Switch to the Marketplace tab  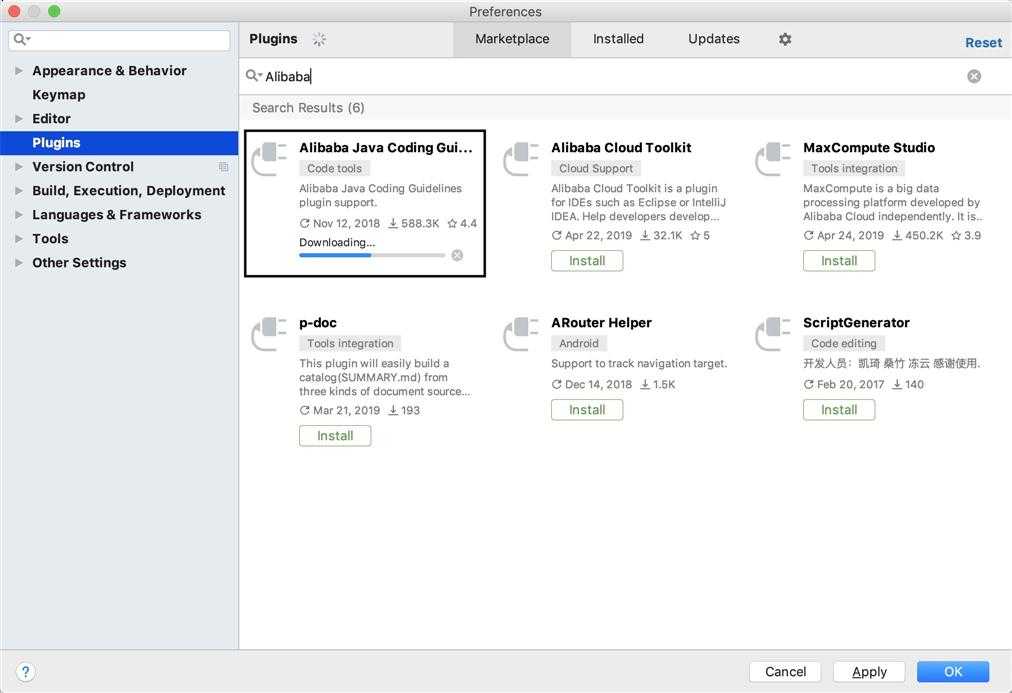512,39
